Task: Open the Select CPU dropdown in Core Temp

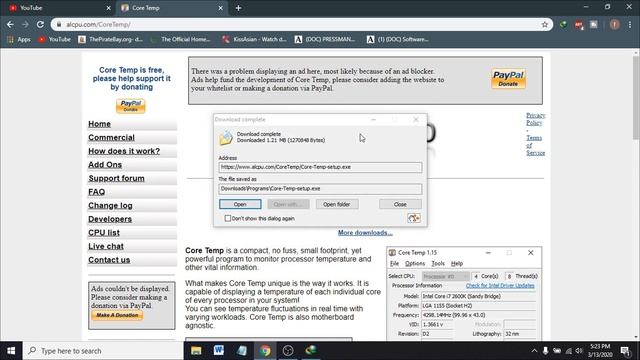Action: pos(445,276)
